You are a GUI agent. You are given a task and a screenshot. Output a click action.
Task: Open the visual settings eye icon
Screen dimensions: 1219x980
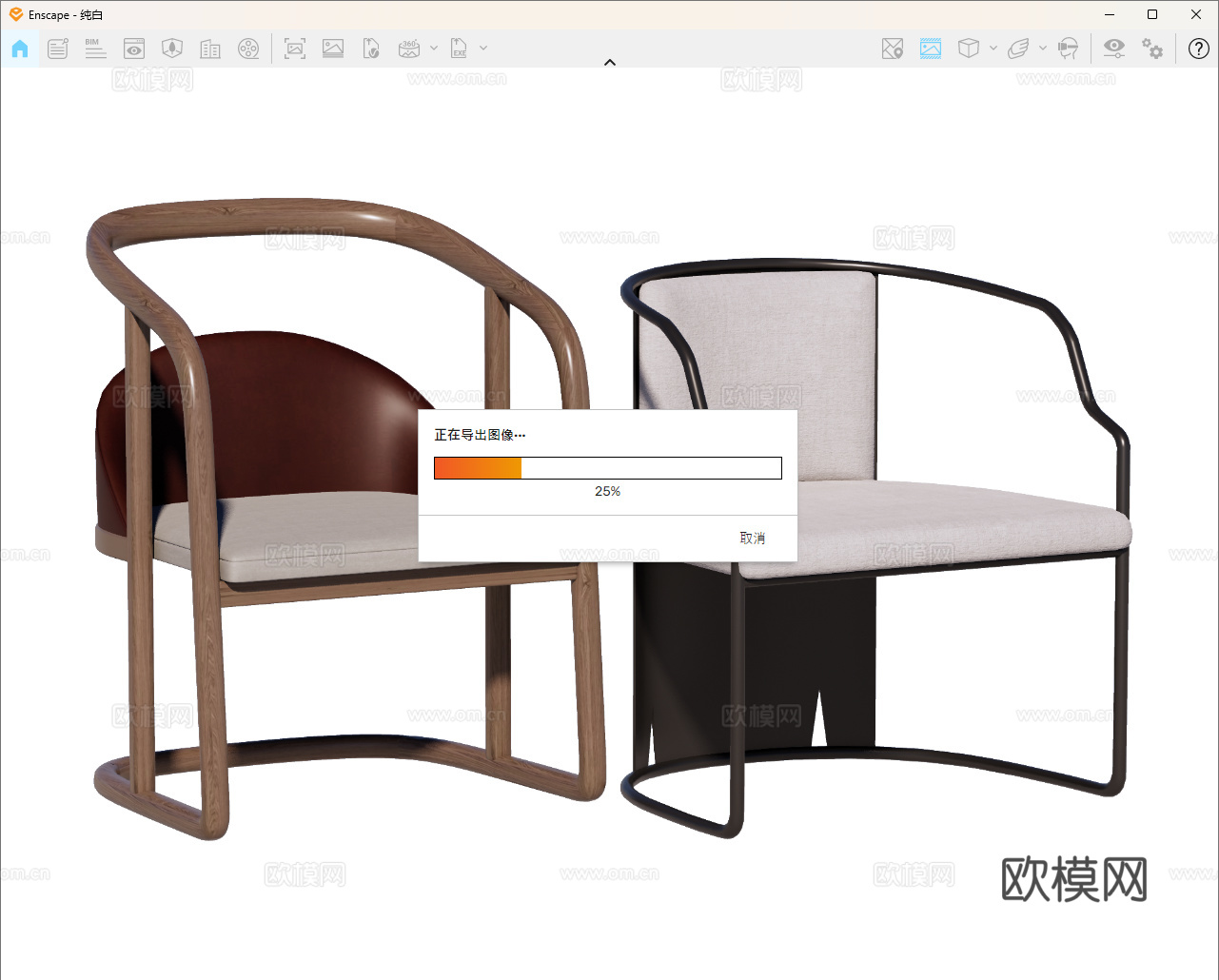pyautogui.click(x=1113, y=49)
